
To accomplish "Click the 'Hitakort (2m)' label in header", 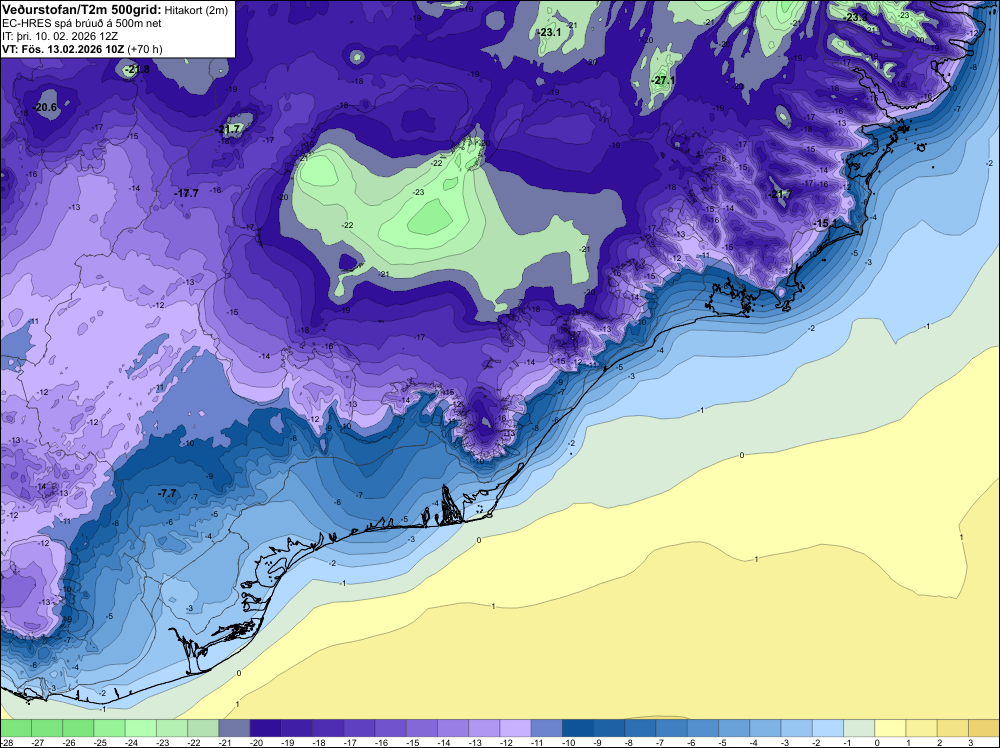I will 196,10.
